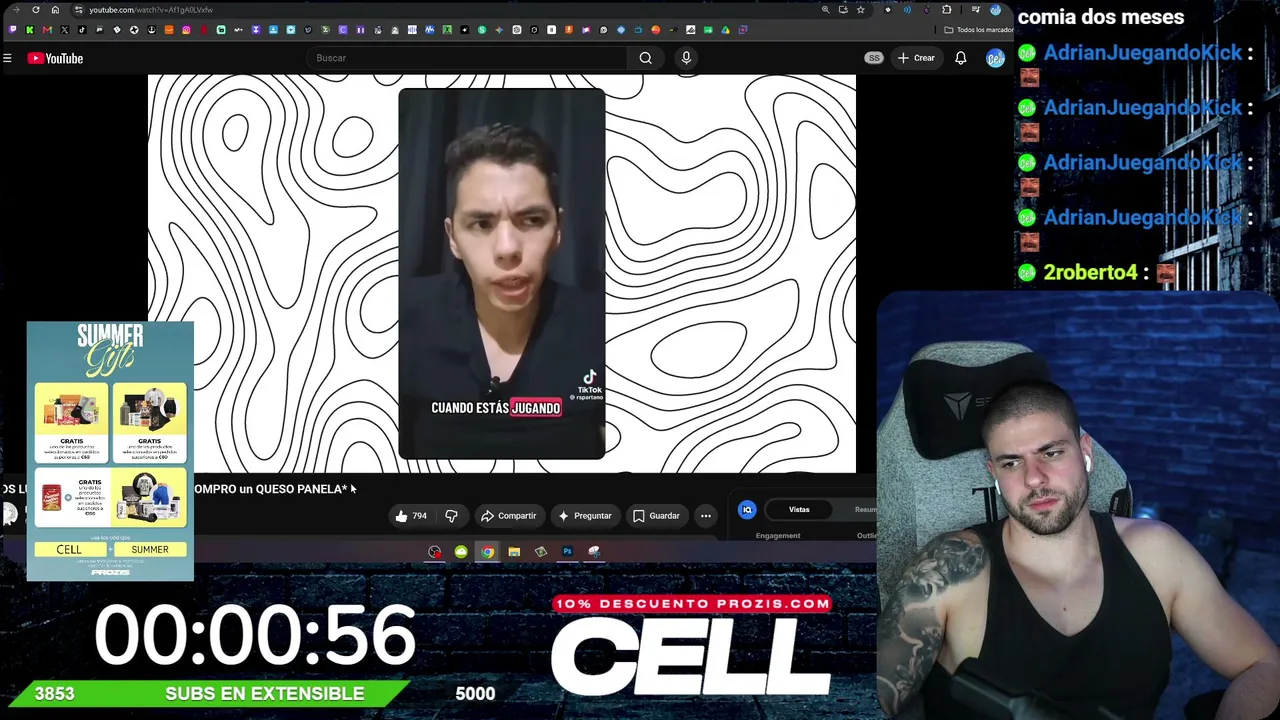Reload the page in the browser

[36, 10]
